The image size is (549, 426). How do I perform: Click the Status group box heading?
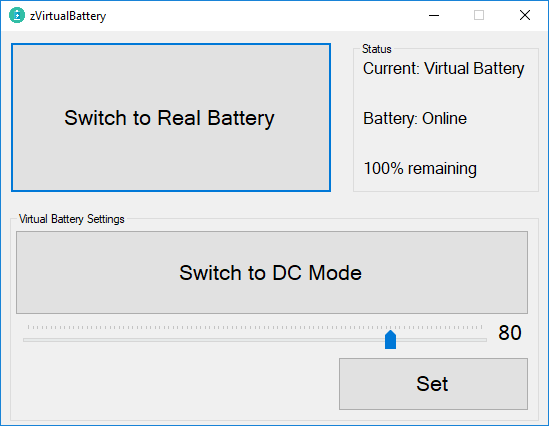click(377, 49)
